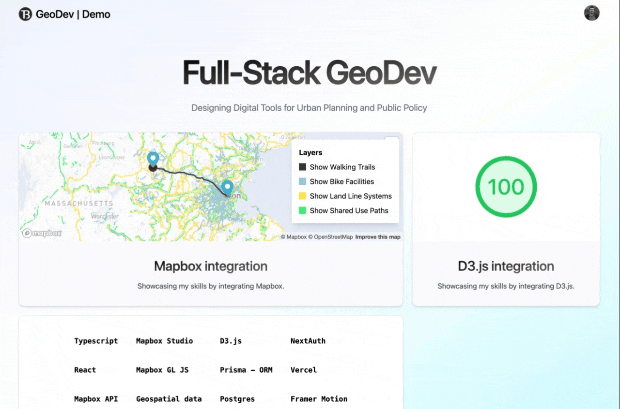Open the D3.js integration card title

click(506, 266)
